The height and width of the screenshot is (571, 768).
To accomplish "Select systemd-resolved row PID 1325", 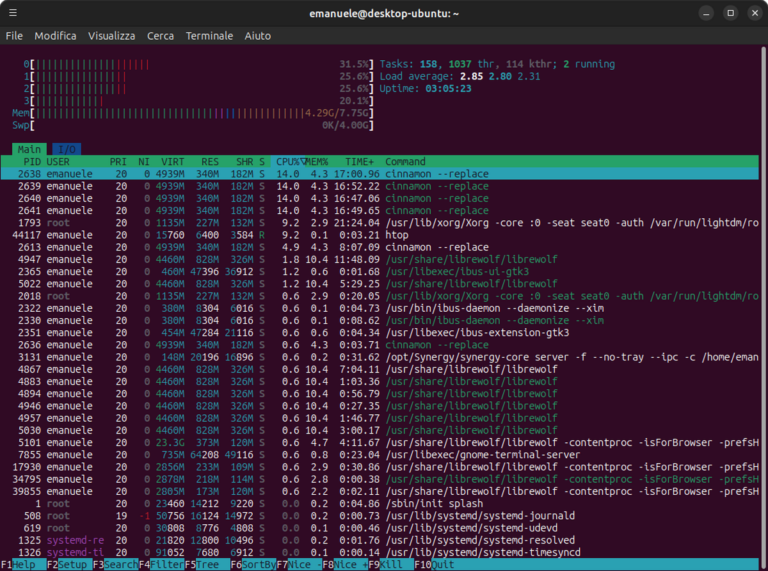I will click(380, 541).
